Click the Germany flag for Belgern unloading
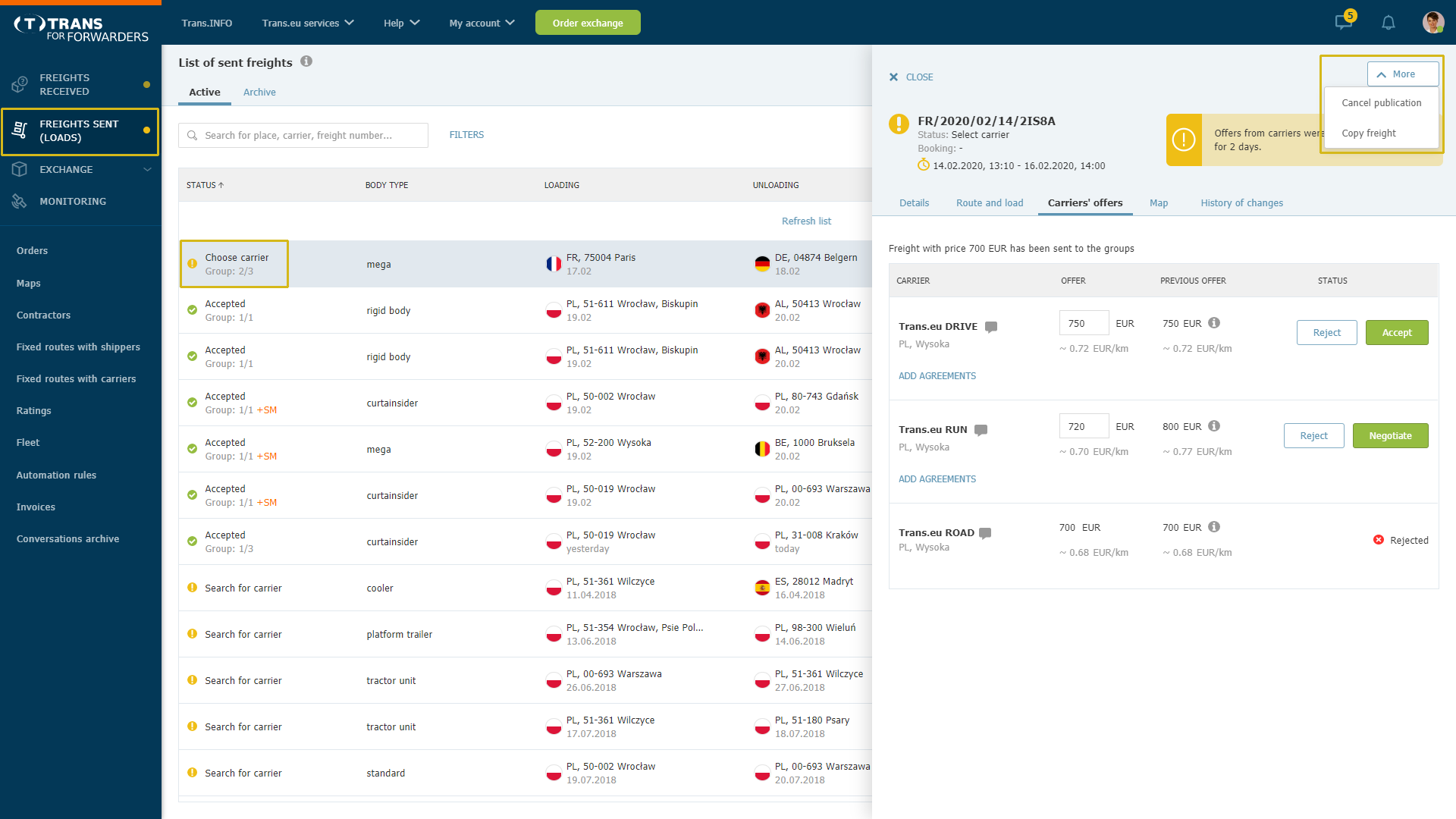This screenshot has height=819, width=1456. [x=762, y=264]
